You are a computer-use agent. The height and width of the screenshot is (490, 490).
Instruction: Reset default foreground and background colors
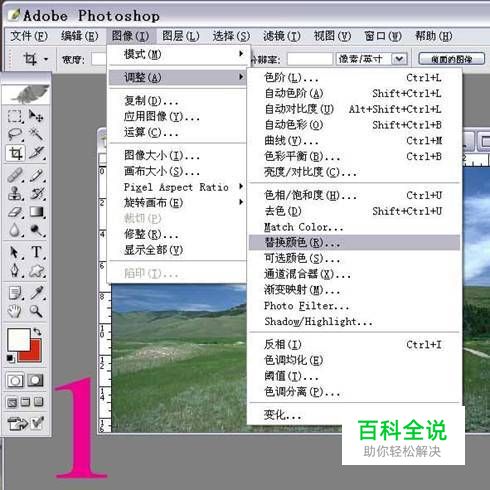[x=10, y=359]
